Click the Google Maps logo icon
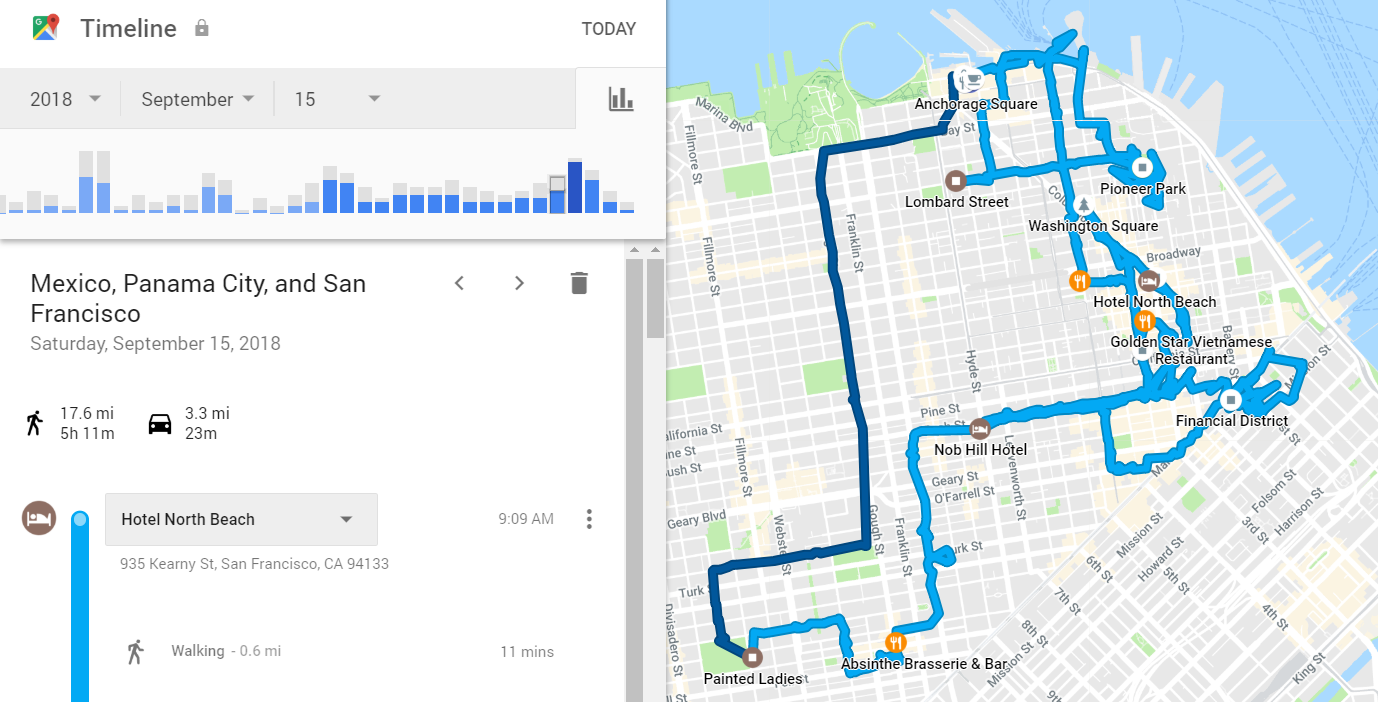This screenshot has height=702, width=1378. click(45, 27)
